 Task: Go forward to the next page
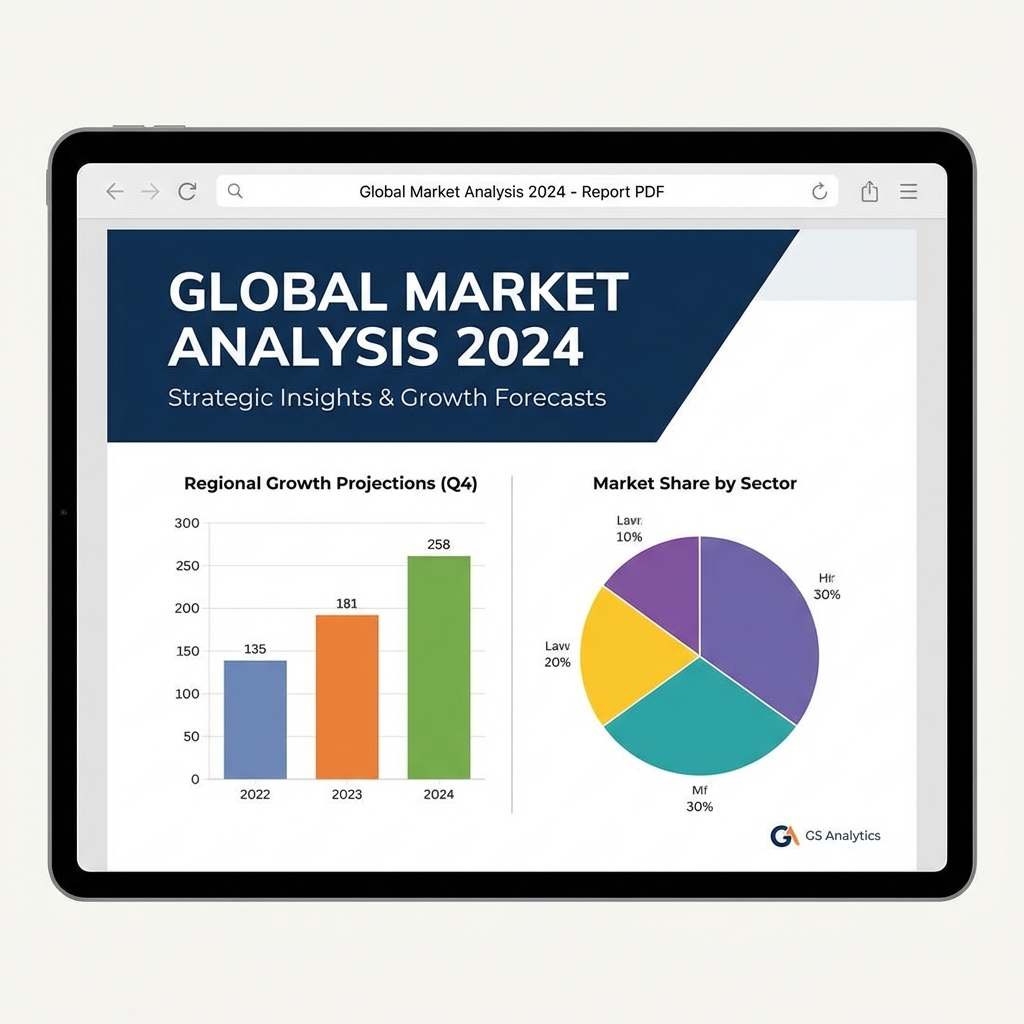[151, 191]
